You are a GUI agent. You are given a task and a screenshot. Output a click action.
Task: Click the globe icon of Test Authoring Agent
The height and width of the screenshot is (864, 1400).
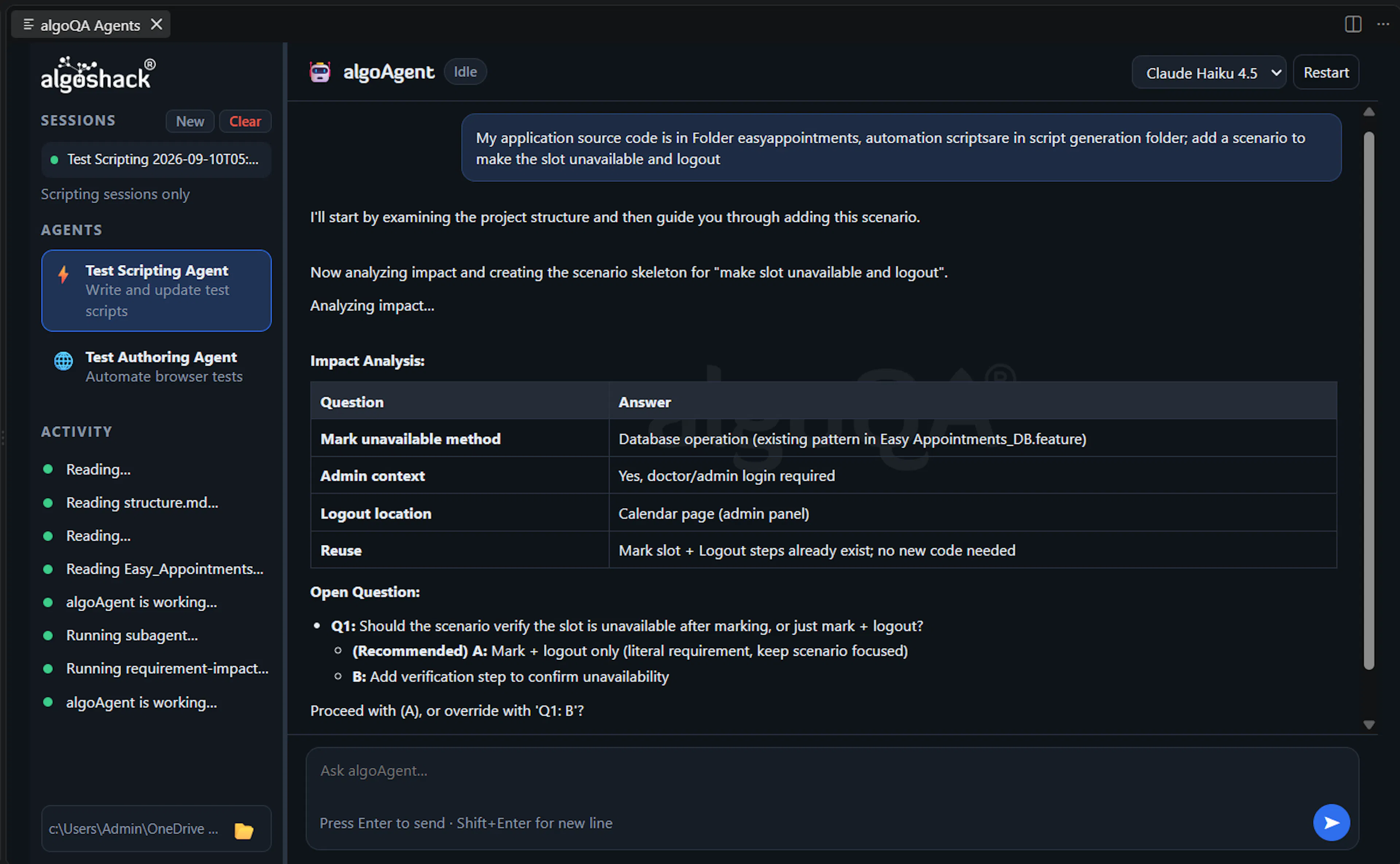click(x=63, y=361)
